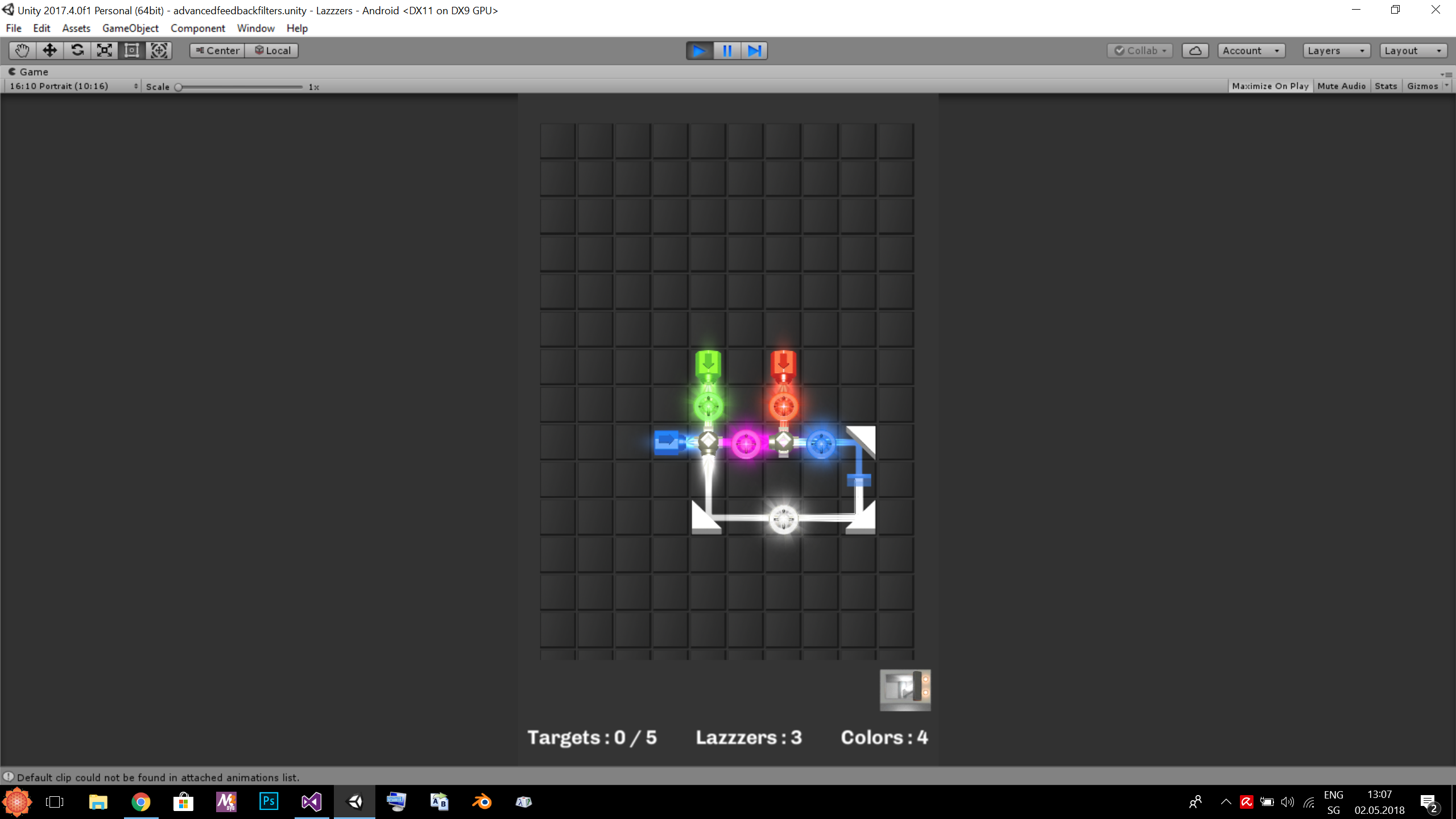
Task: Select the Hand tool
Action: (x=22, y=51)
